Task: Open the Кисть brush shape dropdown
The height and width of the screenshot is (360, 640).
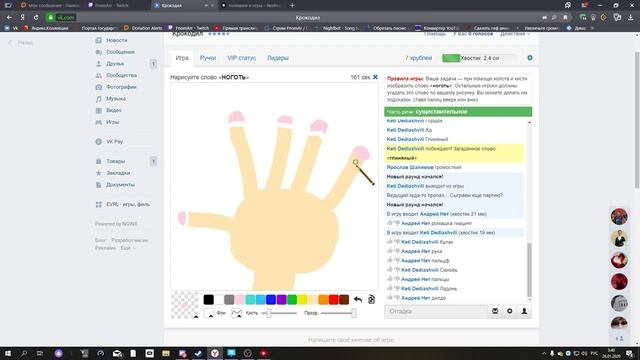Action: (236, 313)
